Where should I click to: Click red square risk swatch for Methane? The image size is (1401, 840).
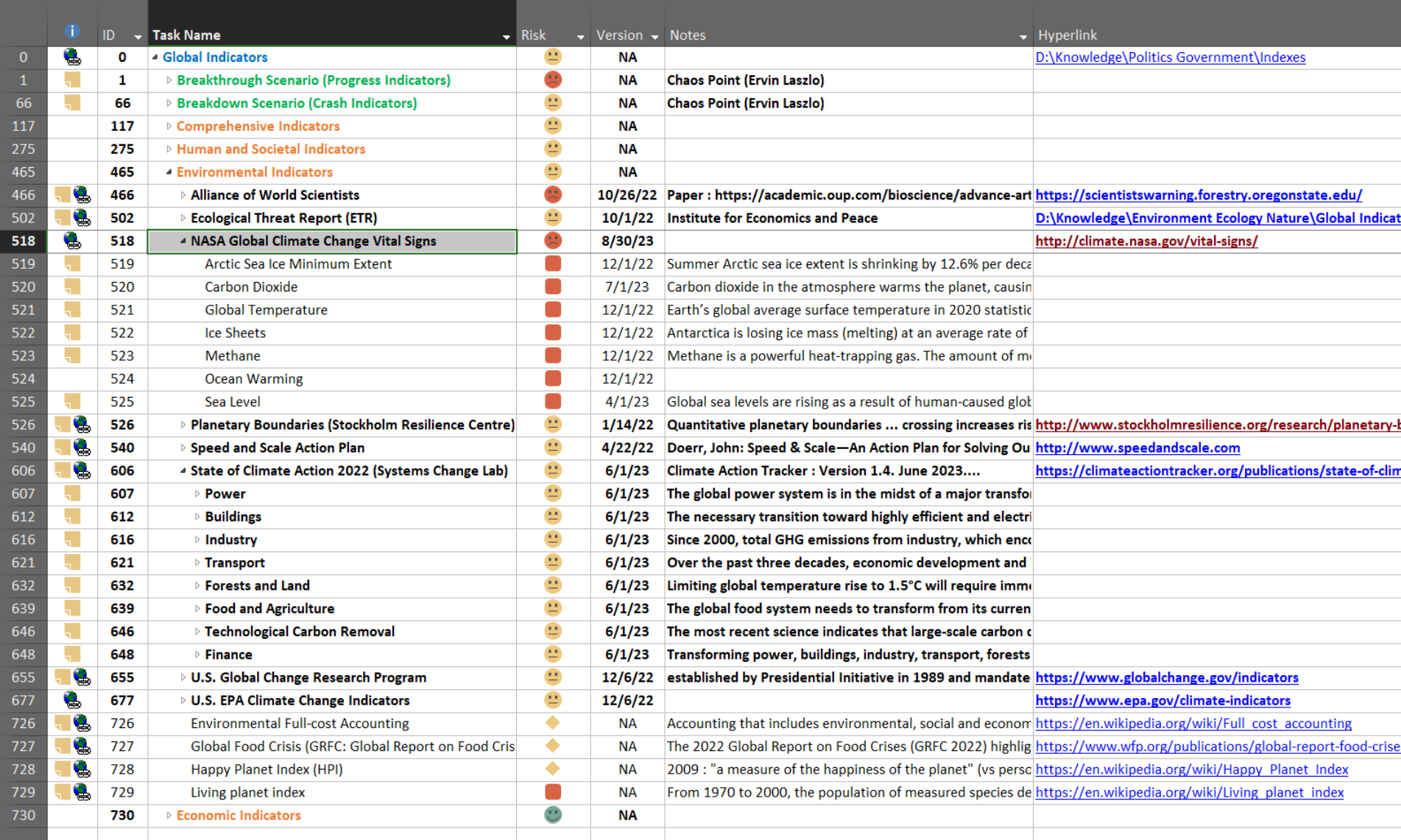tap(553, 356)
